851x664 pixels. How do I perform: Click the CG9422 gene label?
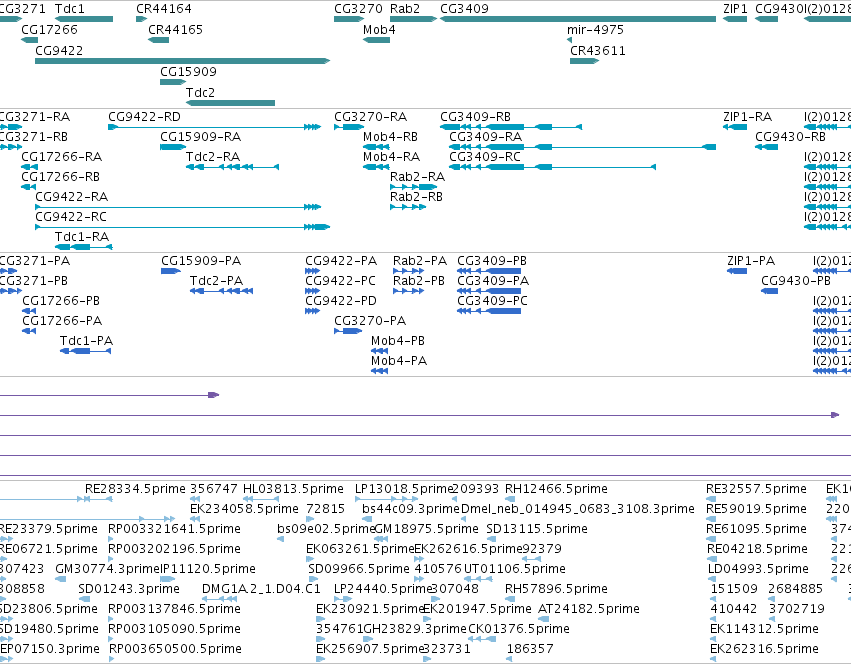click(59, 50)
